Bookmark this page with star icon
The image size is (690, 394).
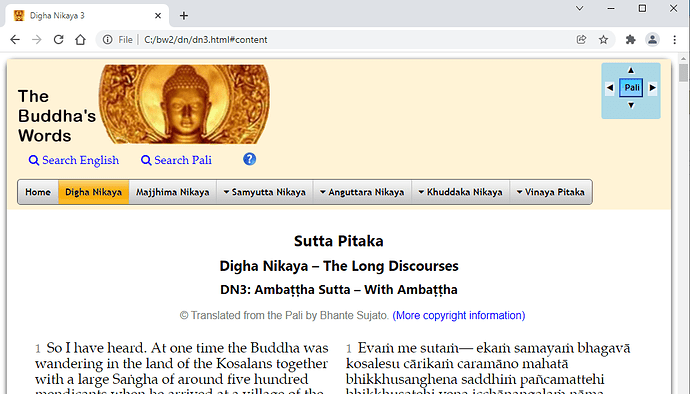[603, 40]
